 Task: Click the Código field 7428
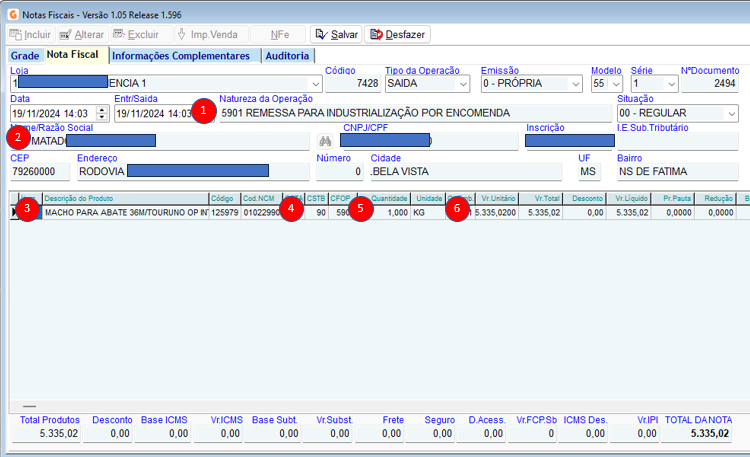pyautogui.click(x=352, y=84)
